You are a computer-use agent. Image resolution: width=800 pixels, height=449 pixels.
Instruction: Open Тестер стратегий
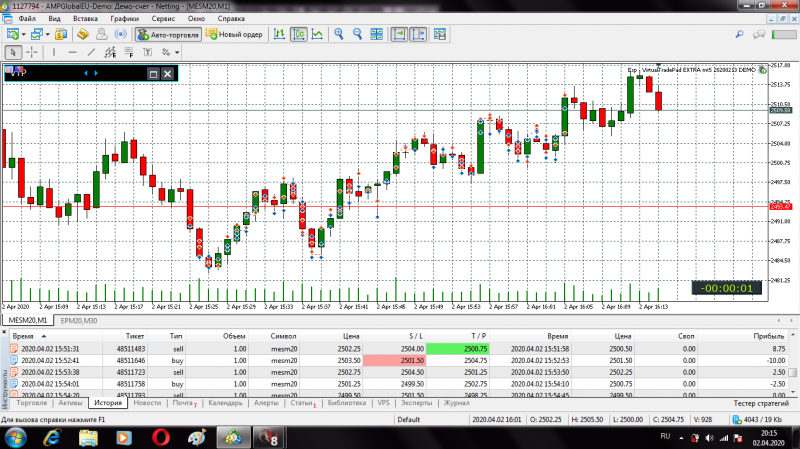[x=761, y=403]
